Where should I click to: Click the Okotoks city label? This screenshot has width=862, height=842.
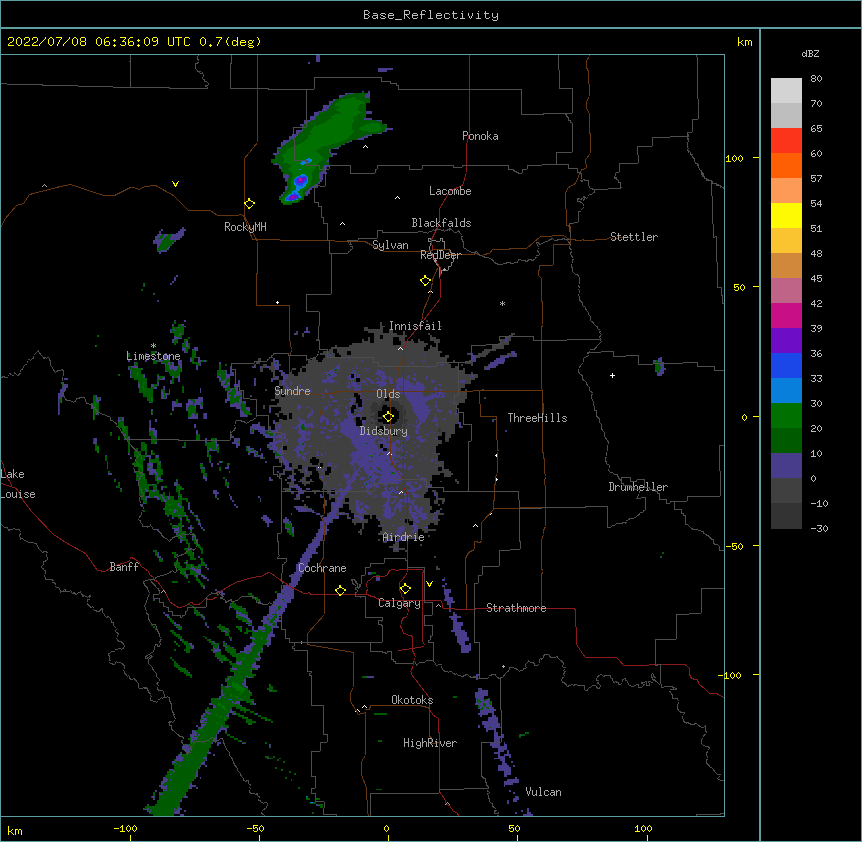pyautogui.click(x=412, y=700)
